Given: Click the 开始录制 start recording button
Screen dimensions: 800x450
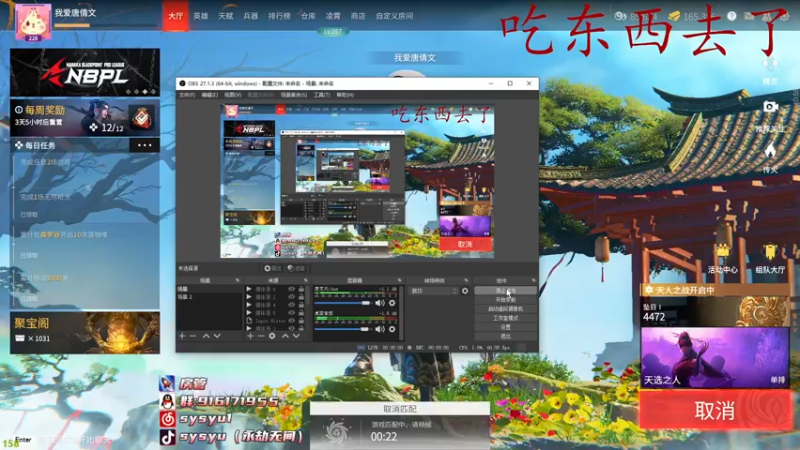Looking at the screenshot, I should point(505,299).
